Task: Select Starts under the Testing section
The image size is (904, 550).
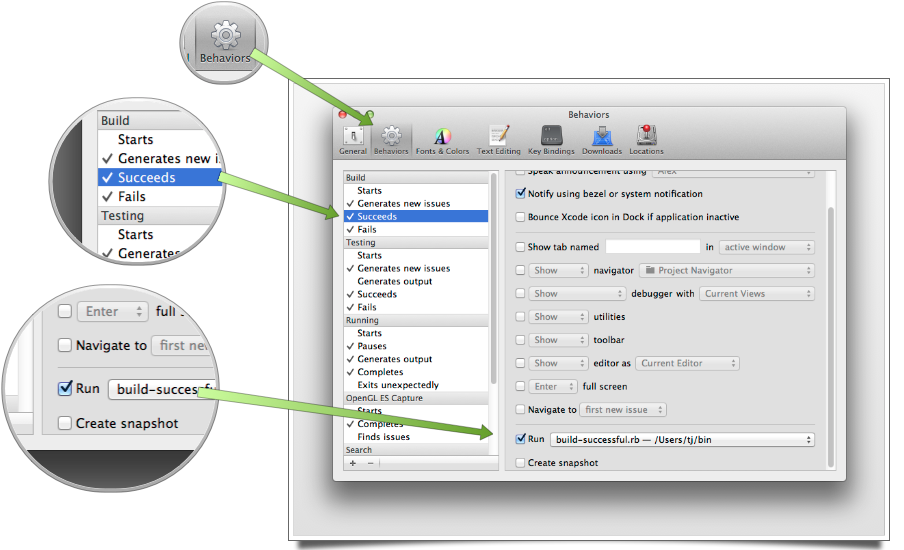Action: point(416,255)
